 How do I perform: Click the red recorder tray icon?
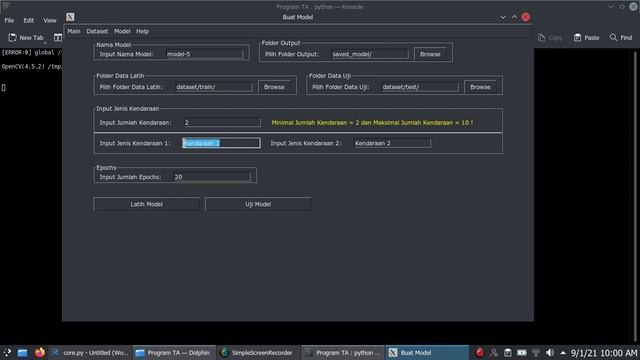(x=480, y=352)
